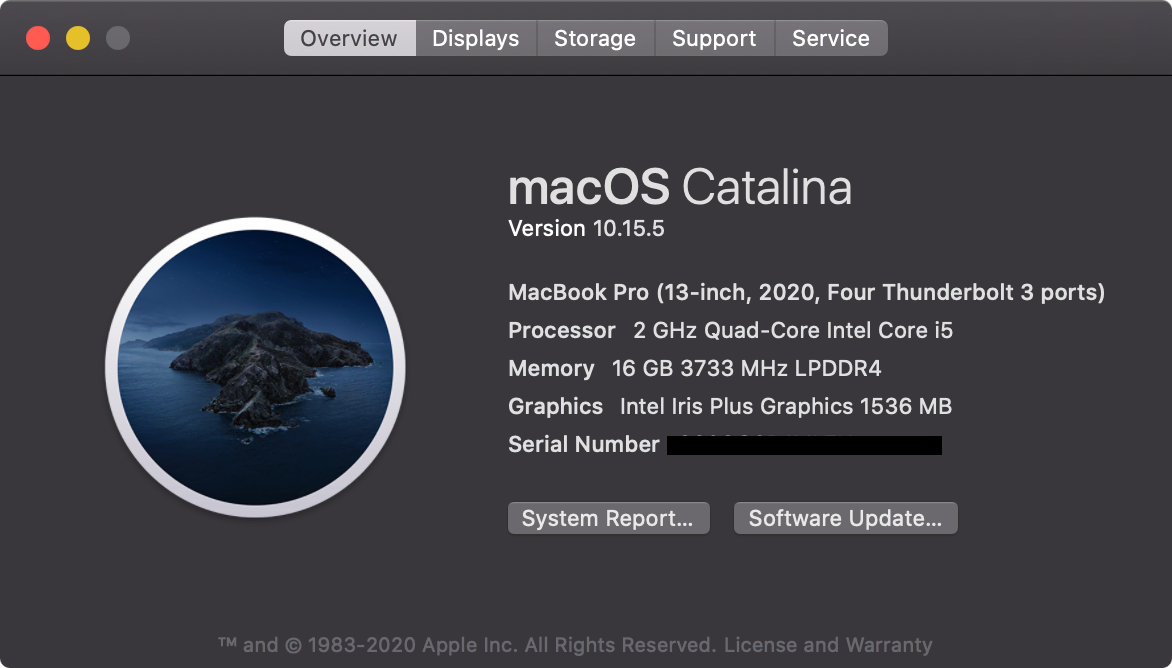Open the License and Warranty link
This screenshot has height=668, width=1172.
[828, 645]
